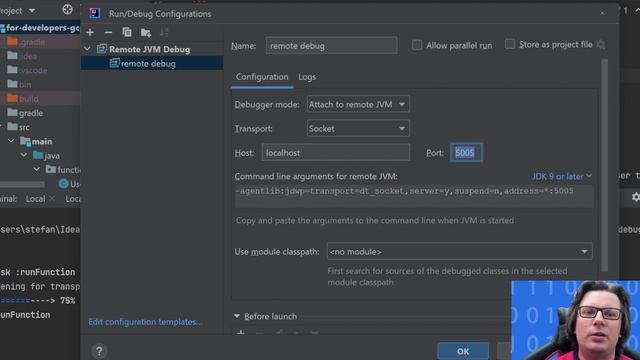Collapse the Remote JVM Debug group
The height and width of the screenshot is (360, 640).
[x=87, y=49]
